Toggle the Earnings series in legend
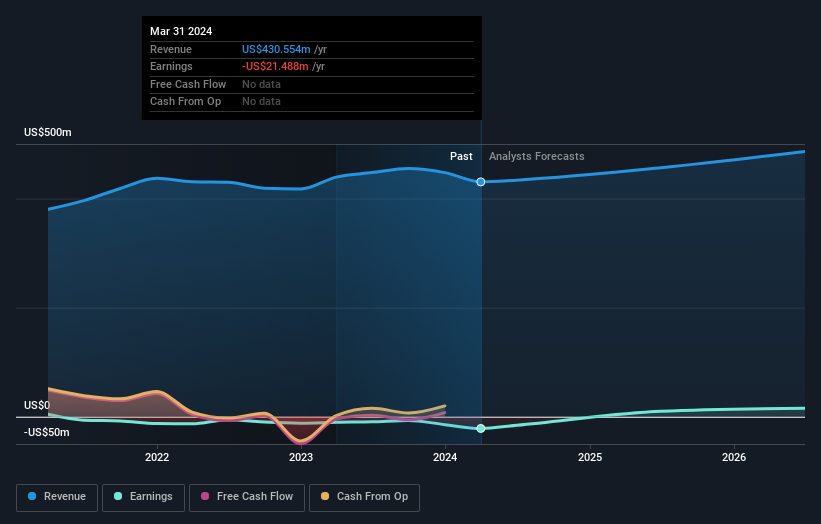This screenshot has height=524, width=821. pos(143,497)
